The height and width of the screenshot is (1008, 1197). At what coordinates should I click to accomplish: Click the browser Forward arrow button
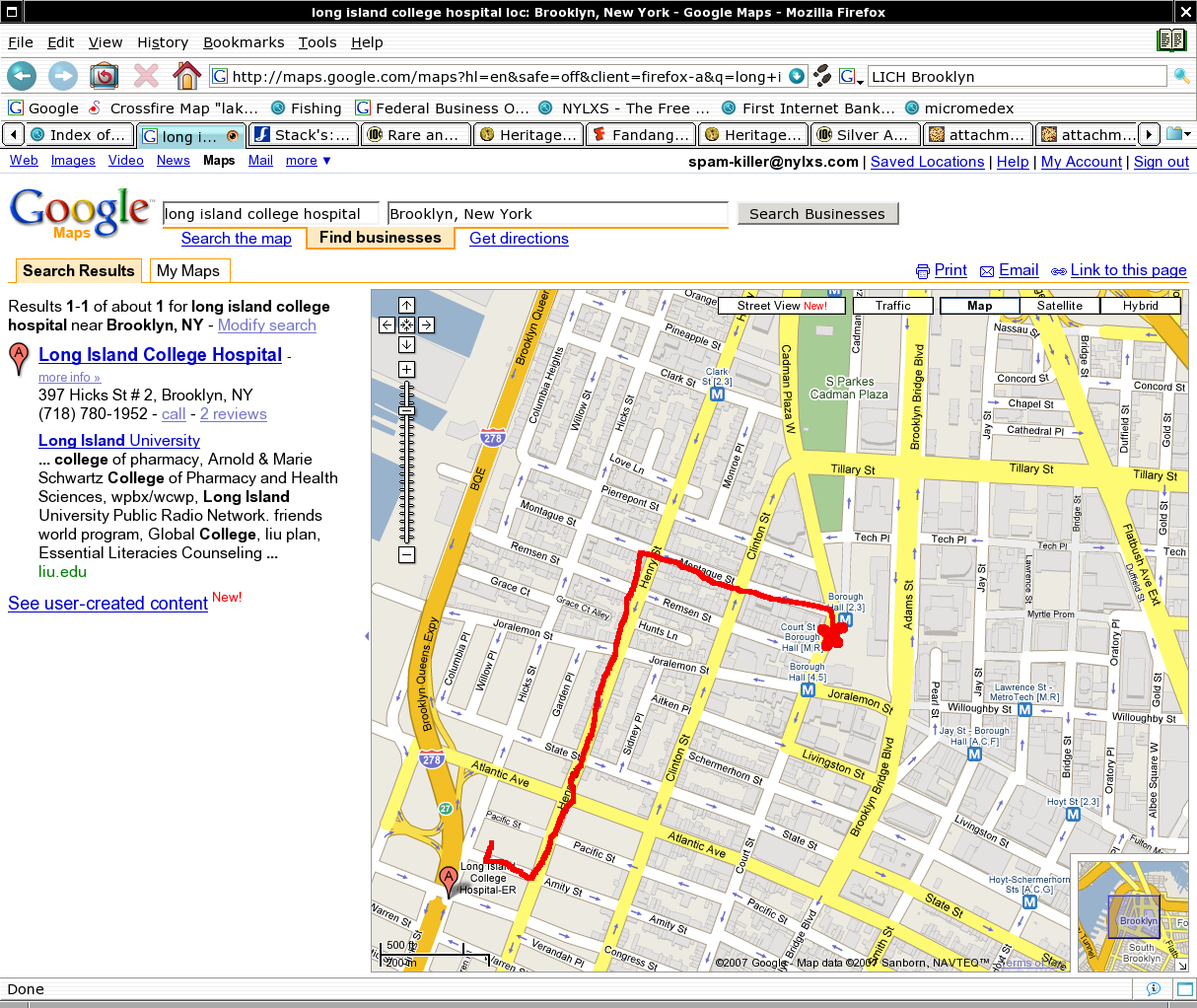(63, 76)
